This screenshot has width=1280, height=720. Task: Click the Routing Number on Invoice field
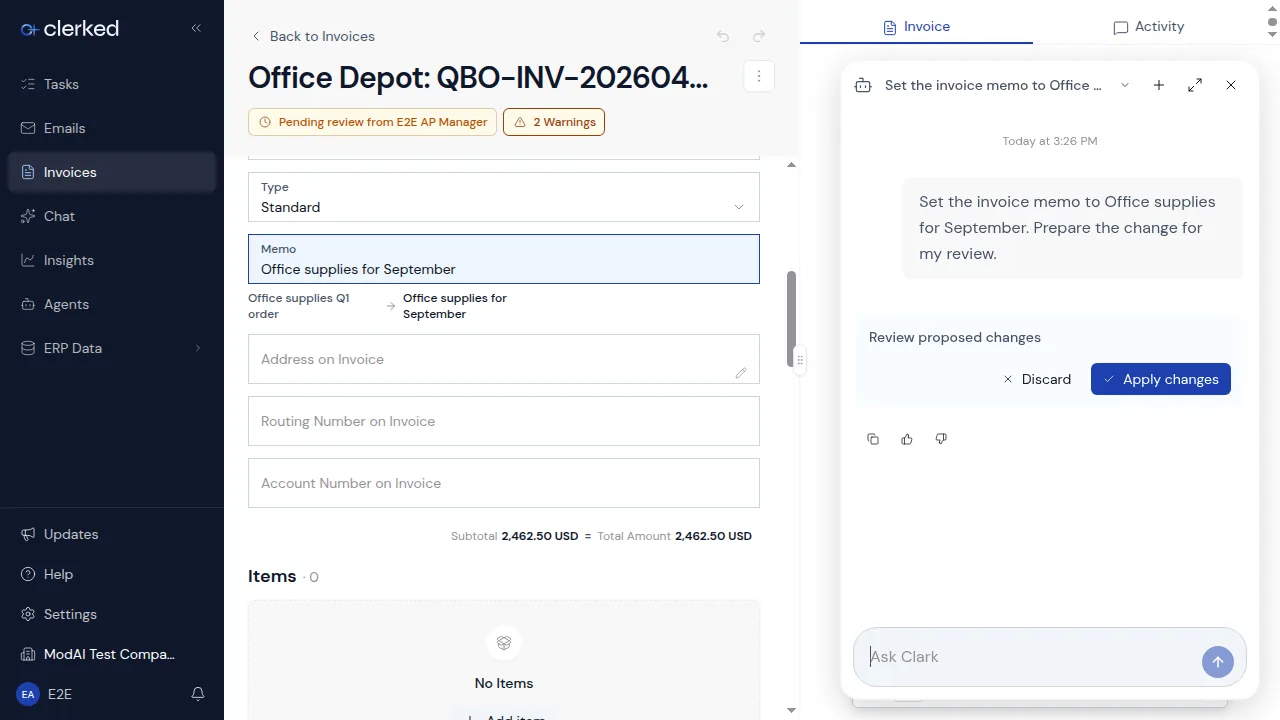click(504, 421)
